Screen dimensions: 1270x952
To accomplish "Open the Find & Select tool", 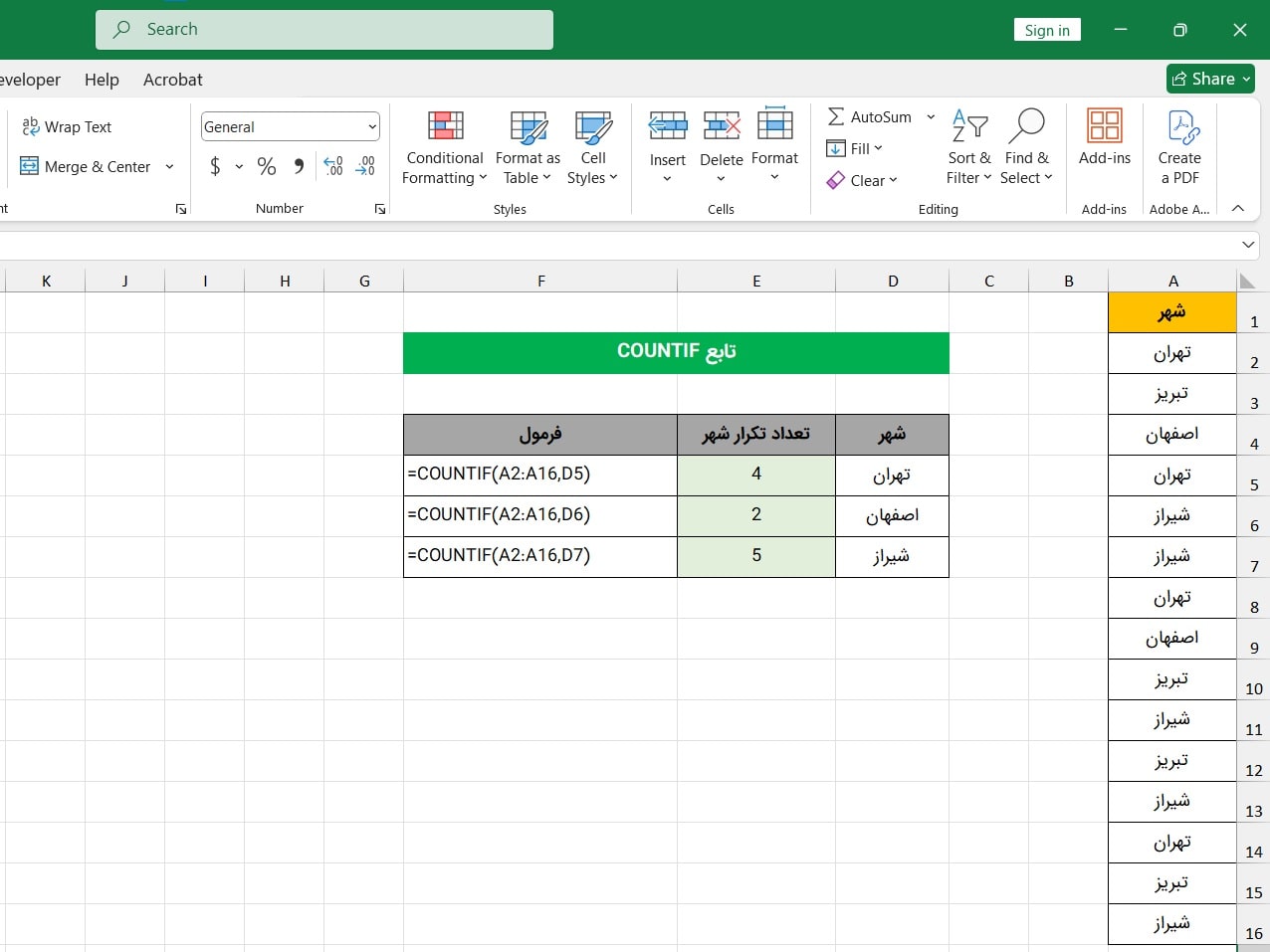I will (x=1026, y=147).
